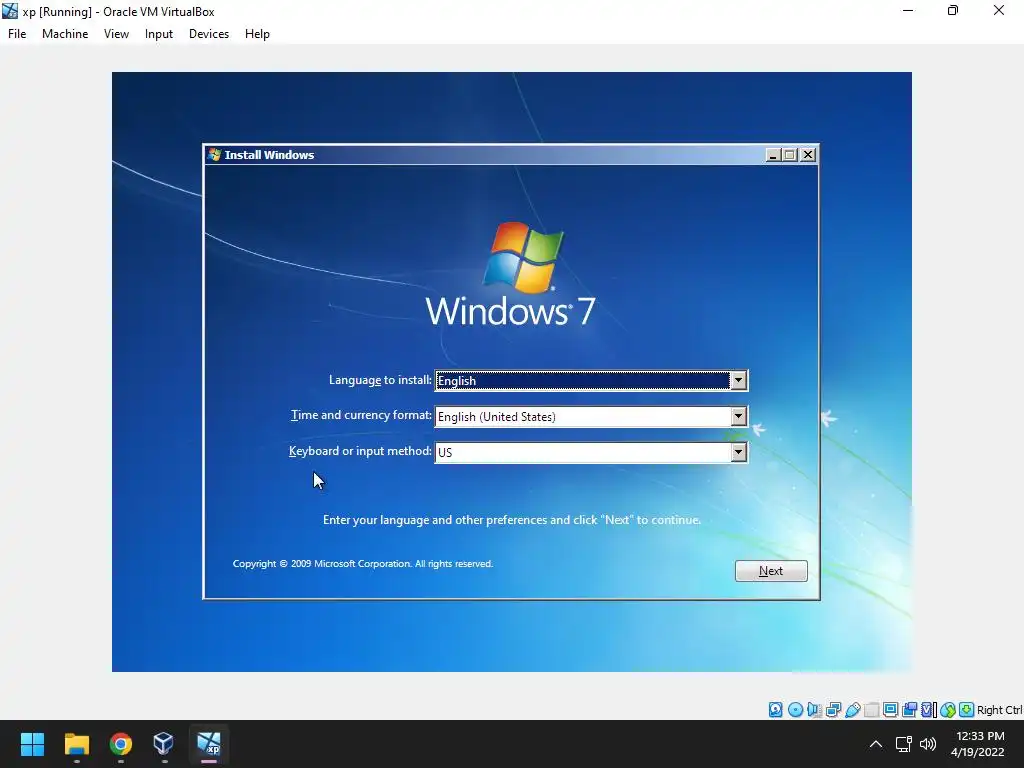Click the Time and currency format label
This screenshot has height=768, width=1024.
(x=361, y=415)
